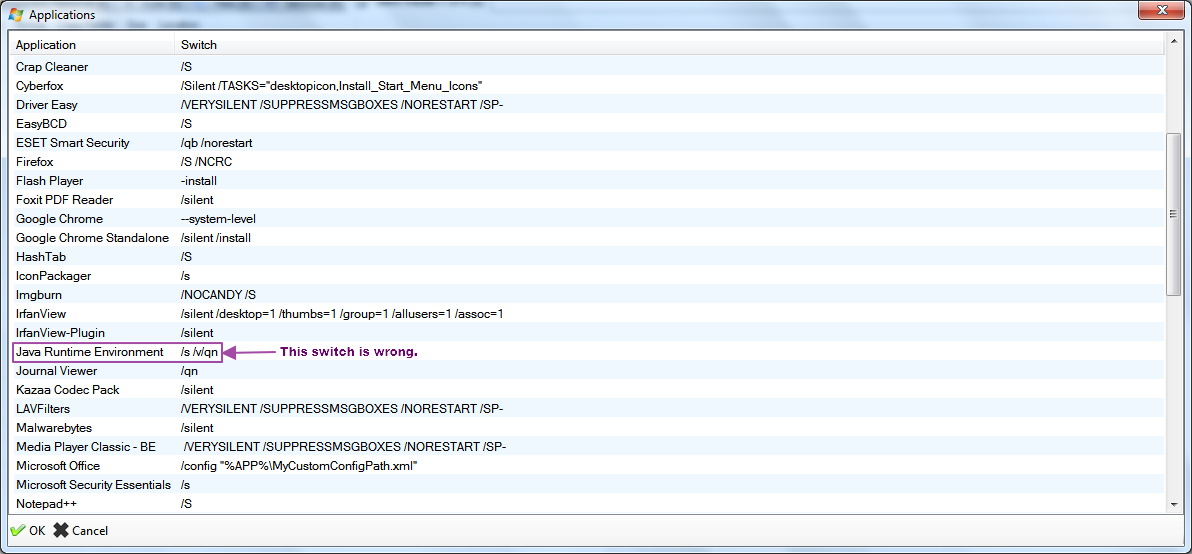
Task: Click the Malwarebytes /silent switch cell
Action: coord(197,428)
